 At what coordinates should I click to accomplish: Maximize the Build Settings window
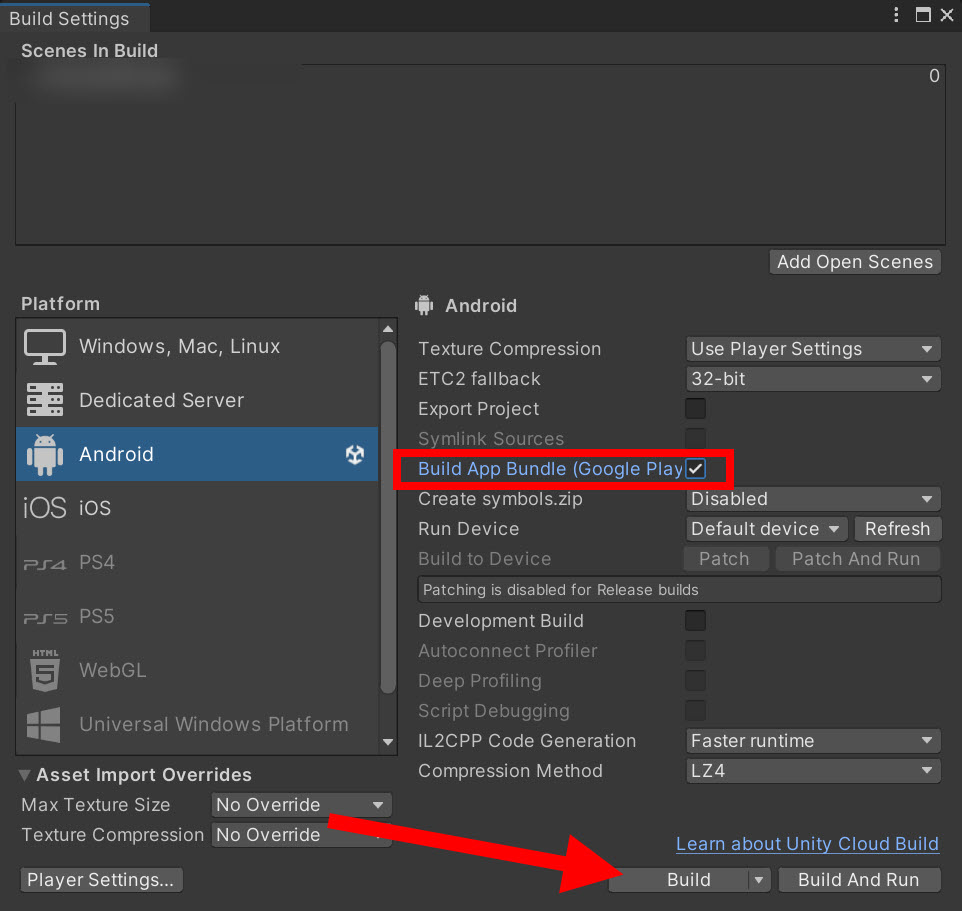923,15
